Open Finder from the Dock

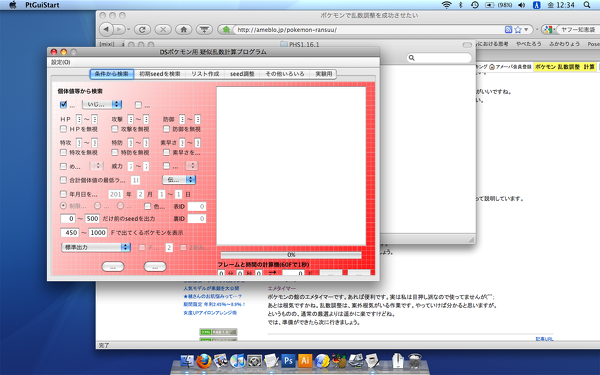coord(188,361)
